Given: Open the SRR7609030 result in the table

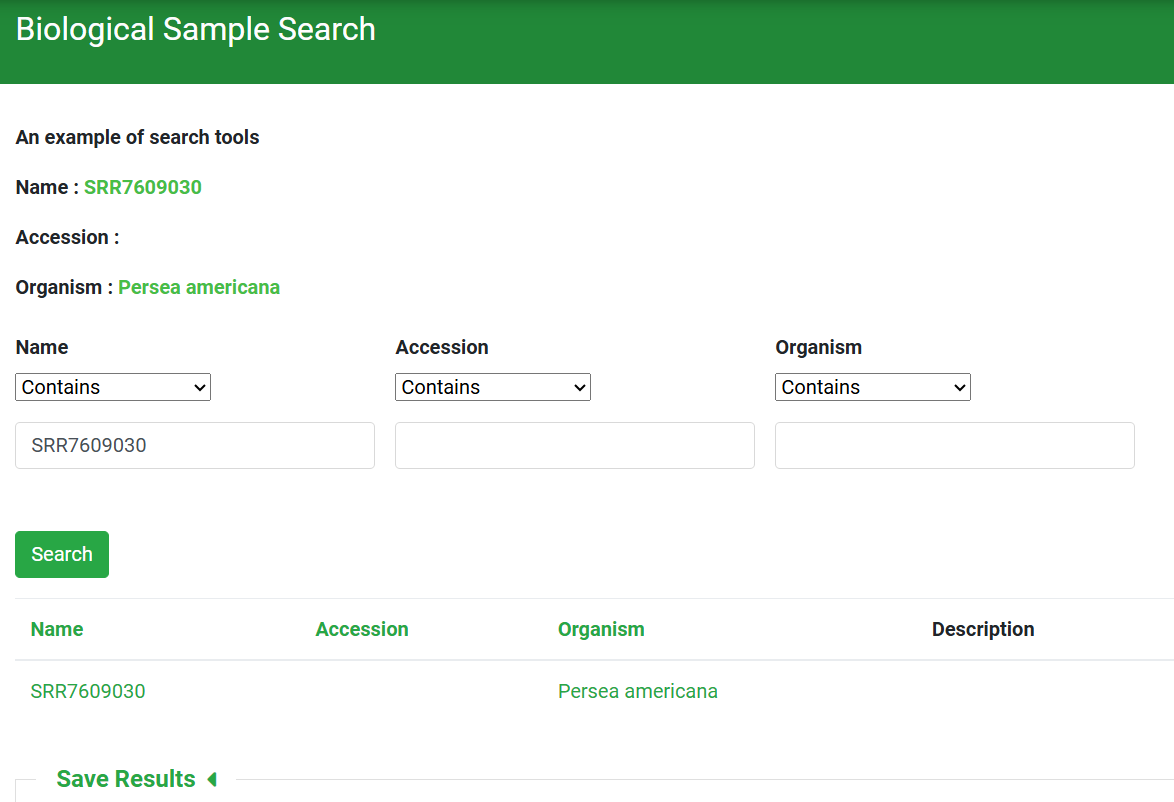Looking at the screenshot, I should tap(88, 691).
